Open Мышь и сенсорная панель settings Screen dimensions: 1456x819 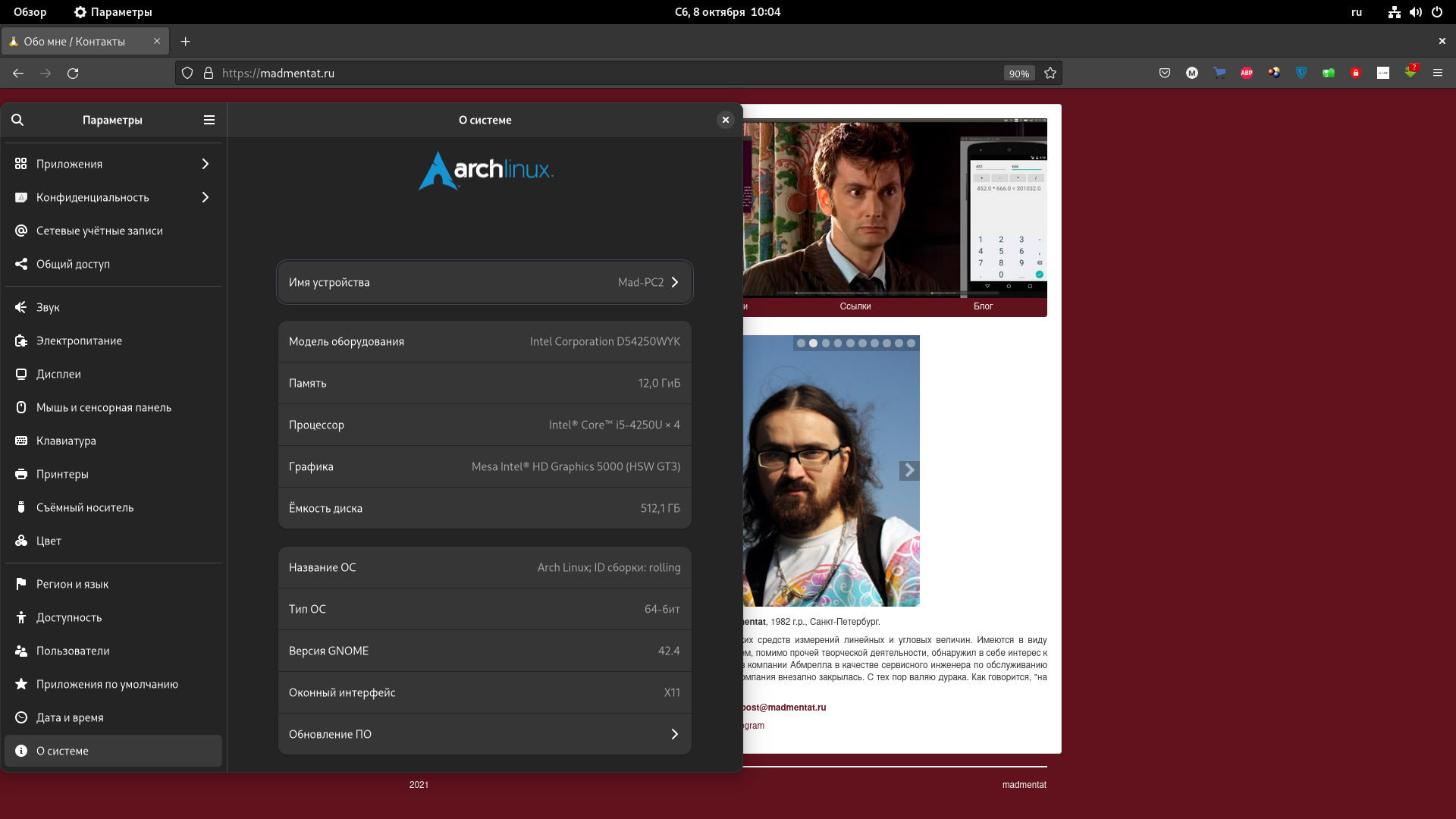[x=113, y=407]
